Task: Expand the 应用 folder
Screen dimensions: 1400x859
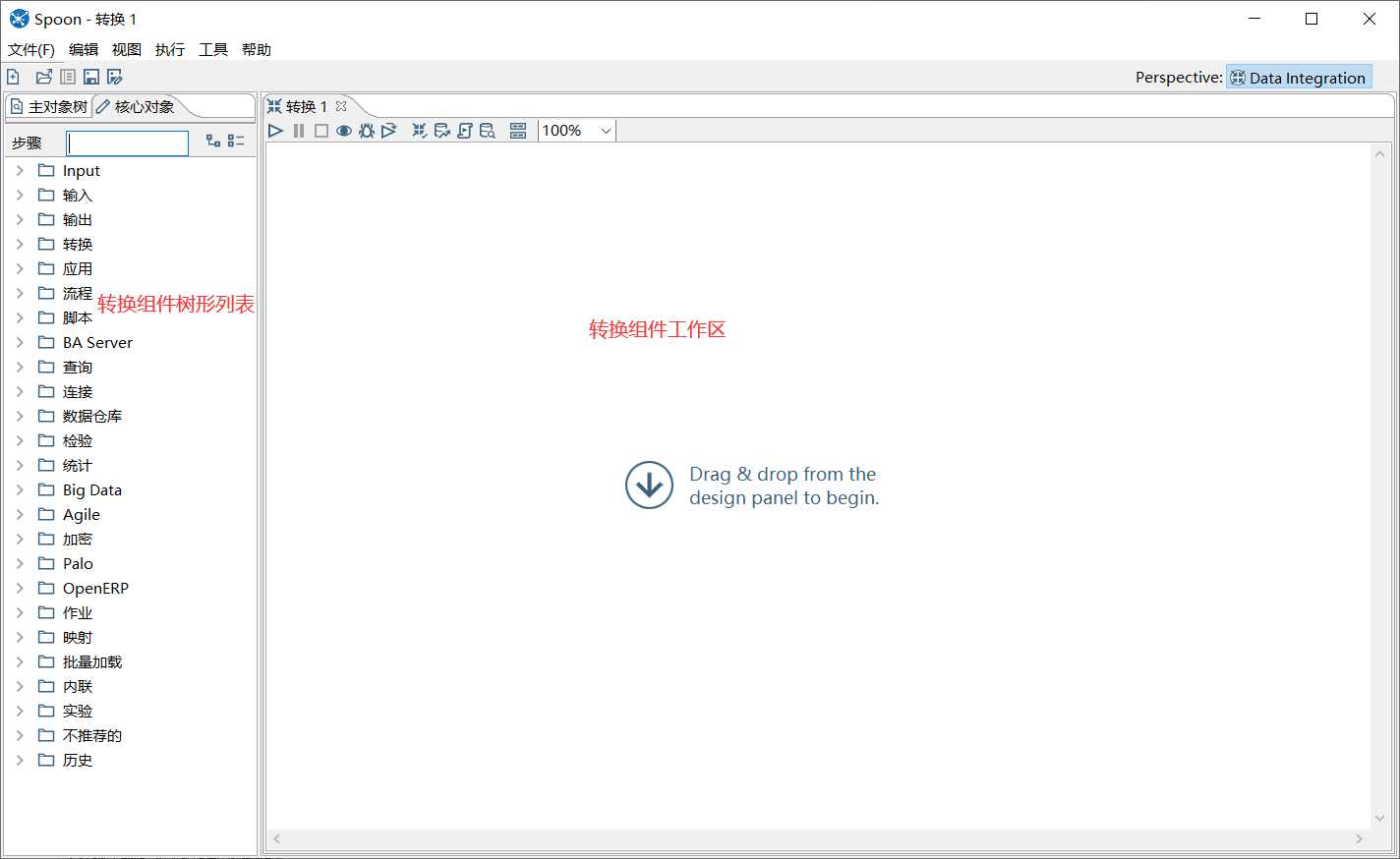Action: [x=20, y=268]
